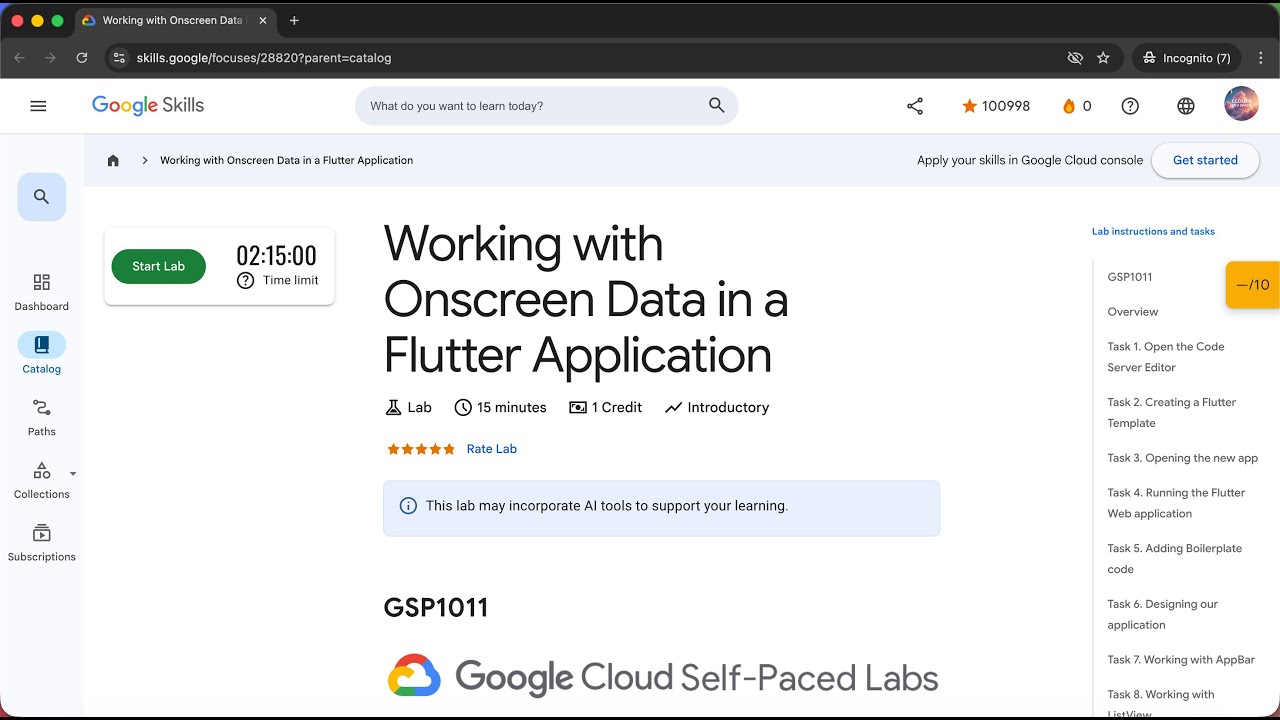Image resolution: width=1280 pixels, height=720 pixels.
Task: Open Collections in the sidebar
Action: coord(42,480)
